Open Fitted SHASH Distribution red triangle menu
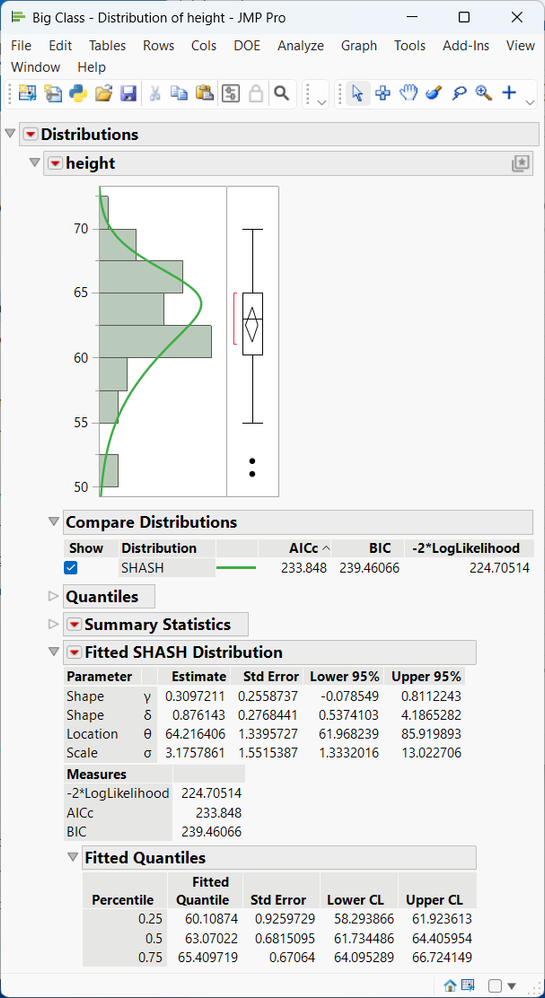The width and height of the screenshot is (545, 998). coord(74,652)
